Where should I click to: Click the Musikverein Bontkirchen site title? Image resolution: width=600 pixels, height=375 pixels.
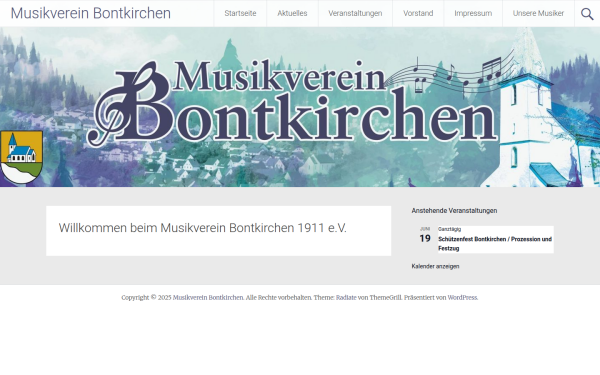point(91,13)
